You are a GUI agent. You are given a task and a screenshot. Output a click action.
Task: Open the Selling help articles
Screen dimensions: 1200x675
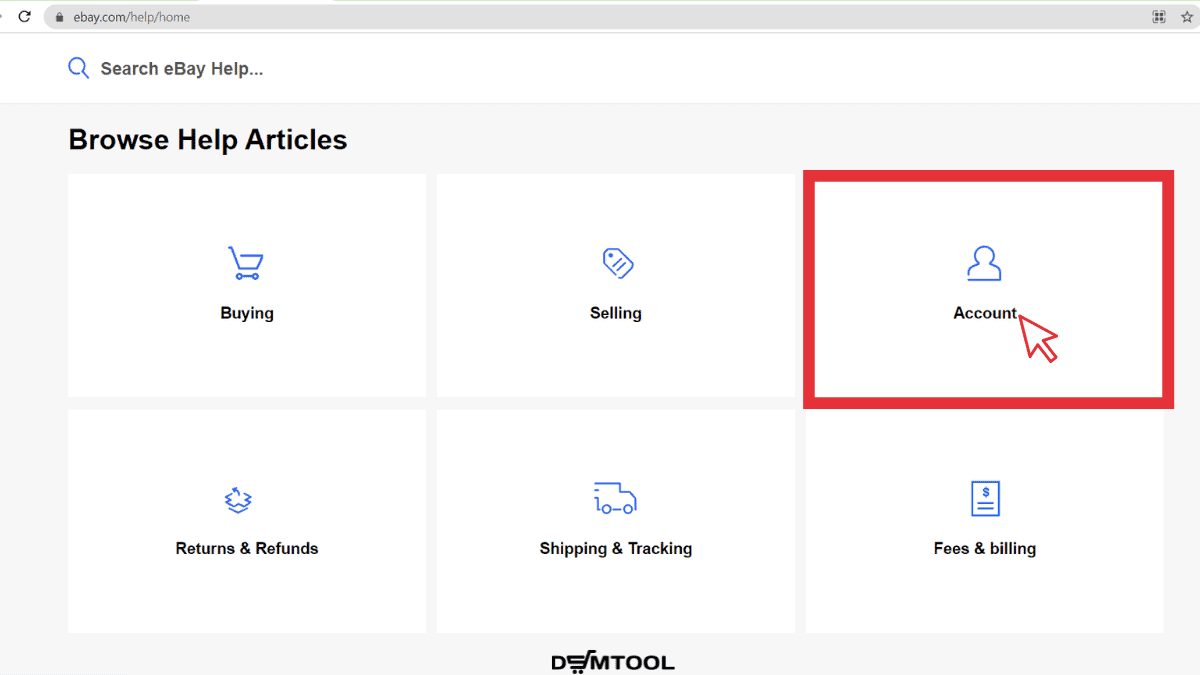click(616, 286)
